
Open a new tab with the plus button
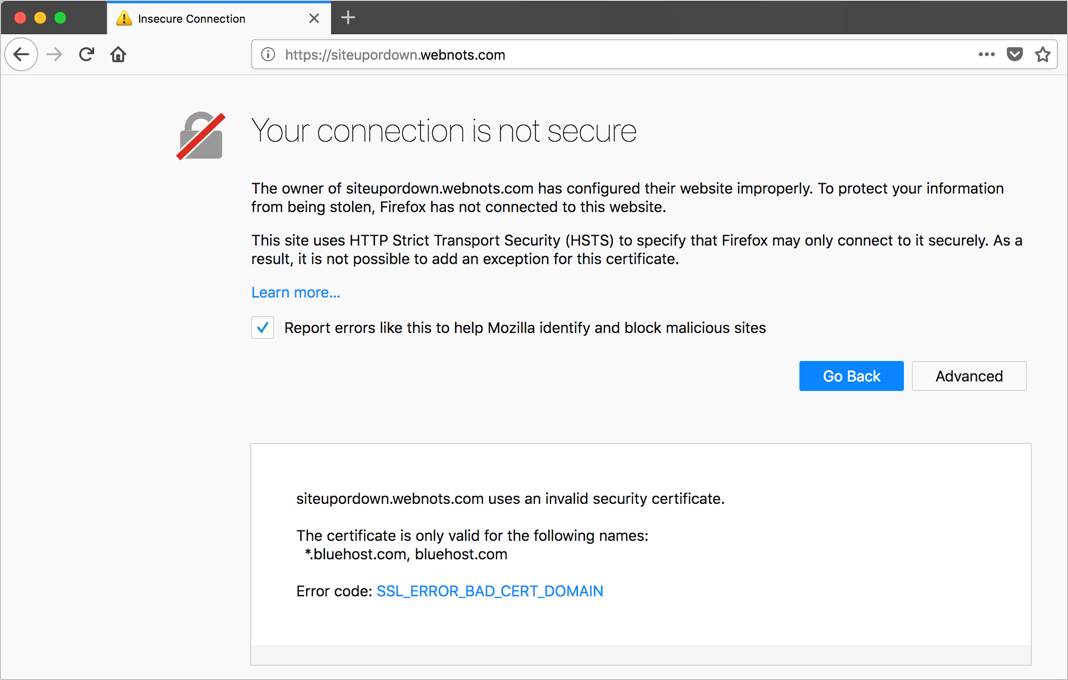coord(347,17)
